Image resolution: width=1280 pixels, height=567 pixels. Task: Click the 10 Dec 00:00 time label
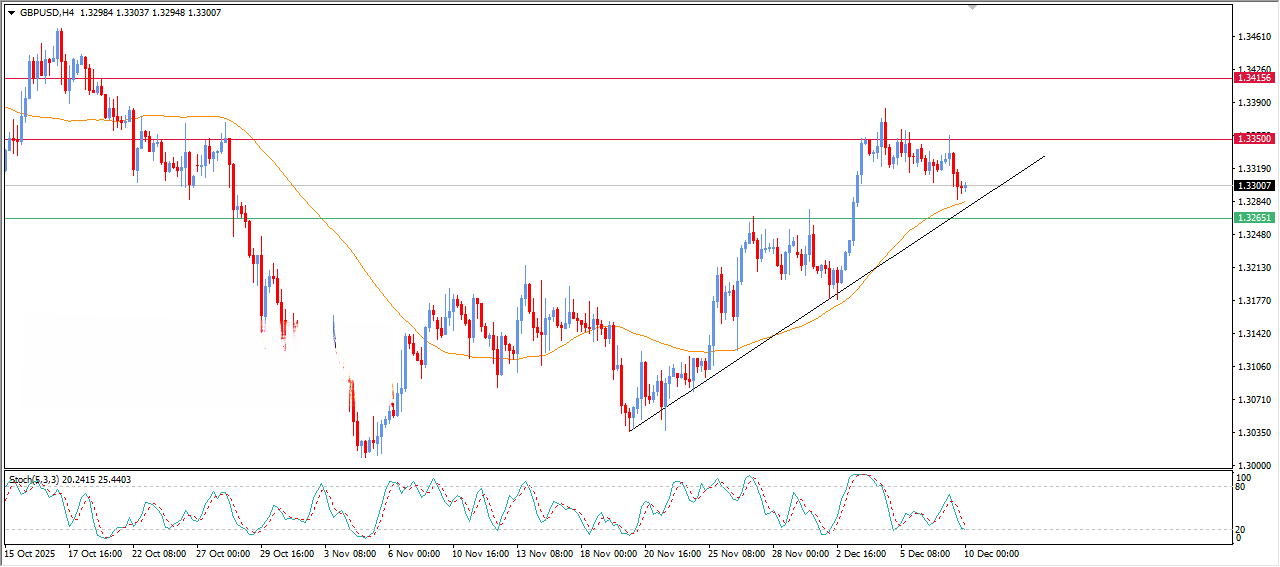(991, 553)
